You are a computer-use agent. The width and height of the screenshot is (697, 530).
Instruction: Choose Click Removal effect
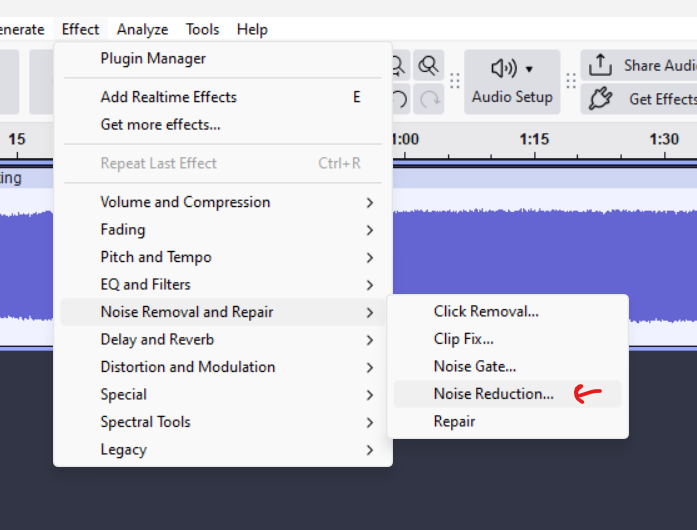[x=486, y=311]
